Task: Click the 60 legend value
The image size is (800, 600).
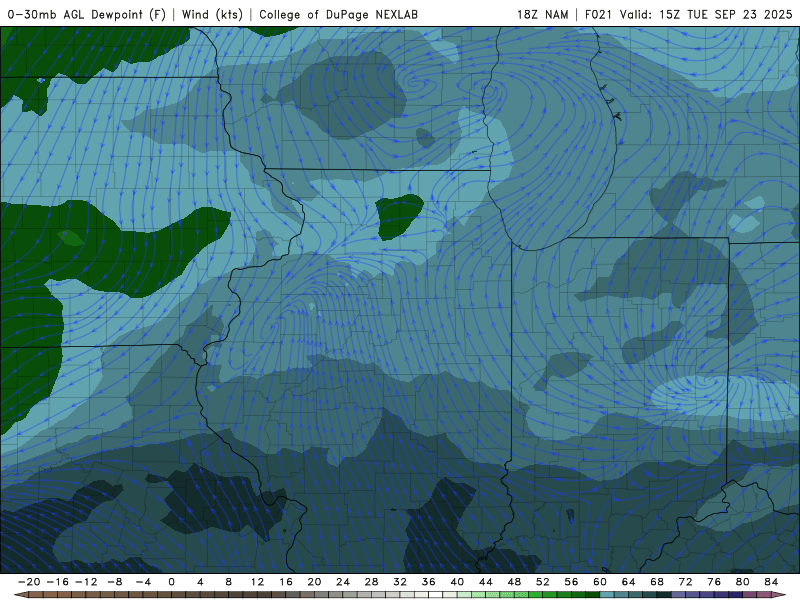Action: pyautogui.click(x=600, y=582)
